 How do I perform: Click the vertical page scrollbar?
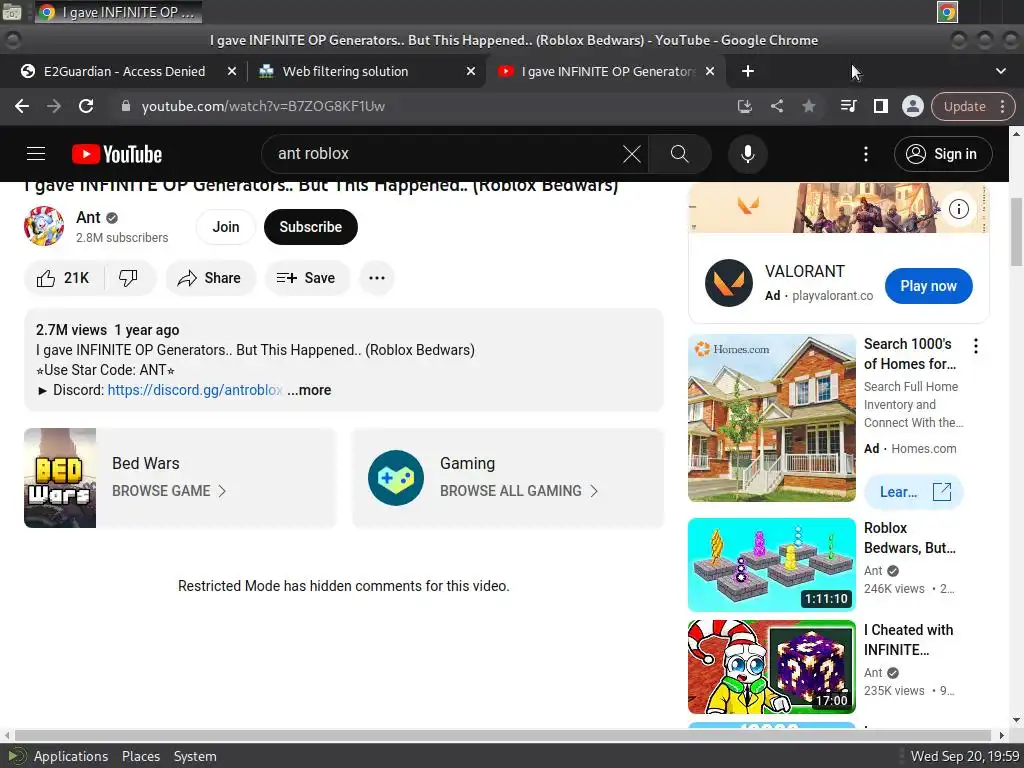[1016, 232]
